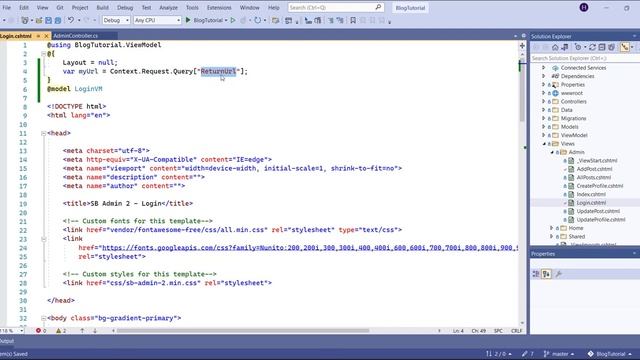Click the git push/pull indicator showing 2/0
Screen dimensions: 640x360
499,354
